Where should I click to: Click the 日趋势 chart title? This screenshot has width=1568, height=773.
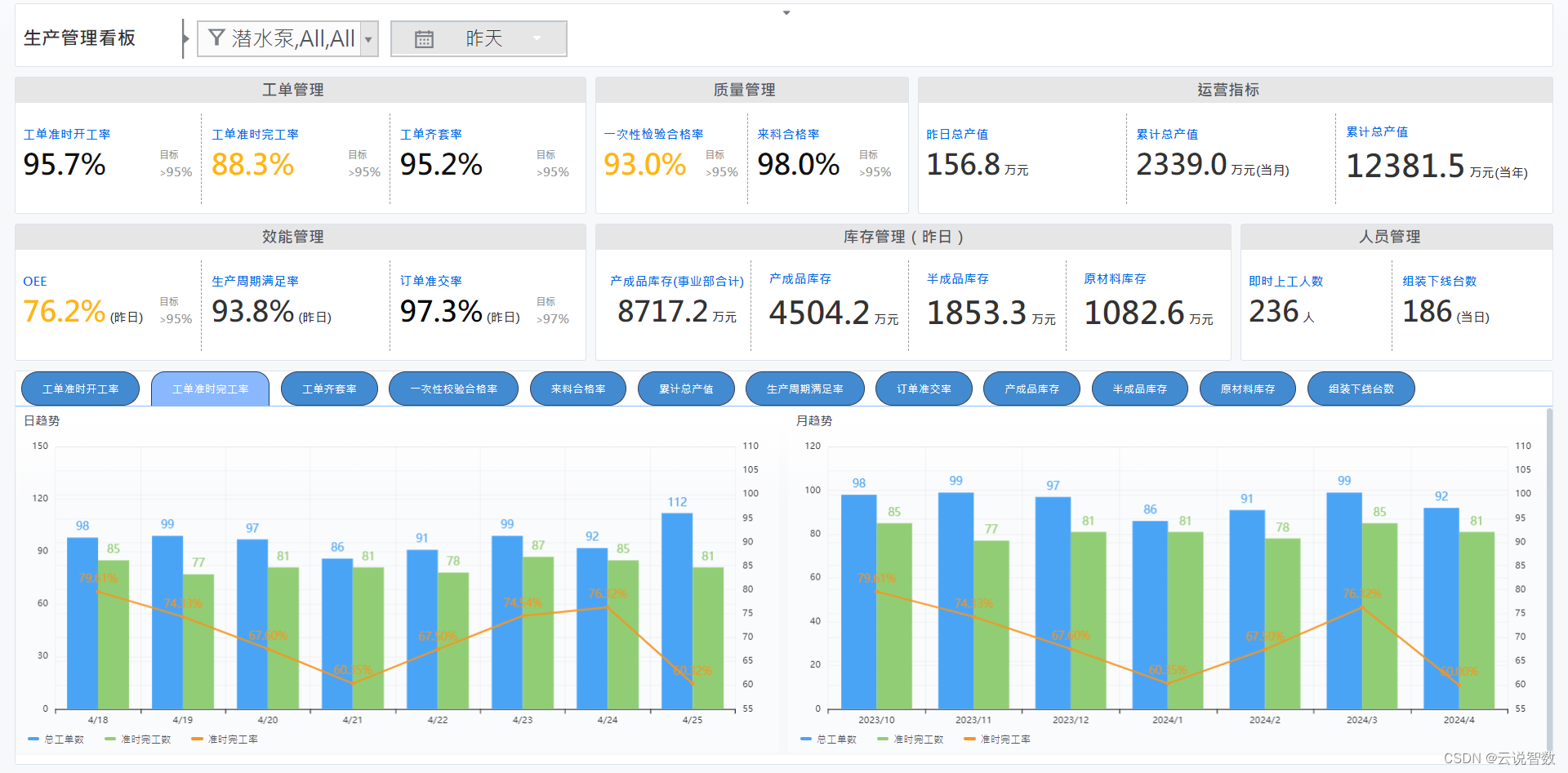tap(42, 420)
